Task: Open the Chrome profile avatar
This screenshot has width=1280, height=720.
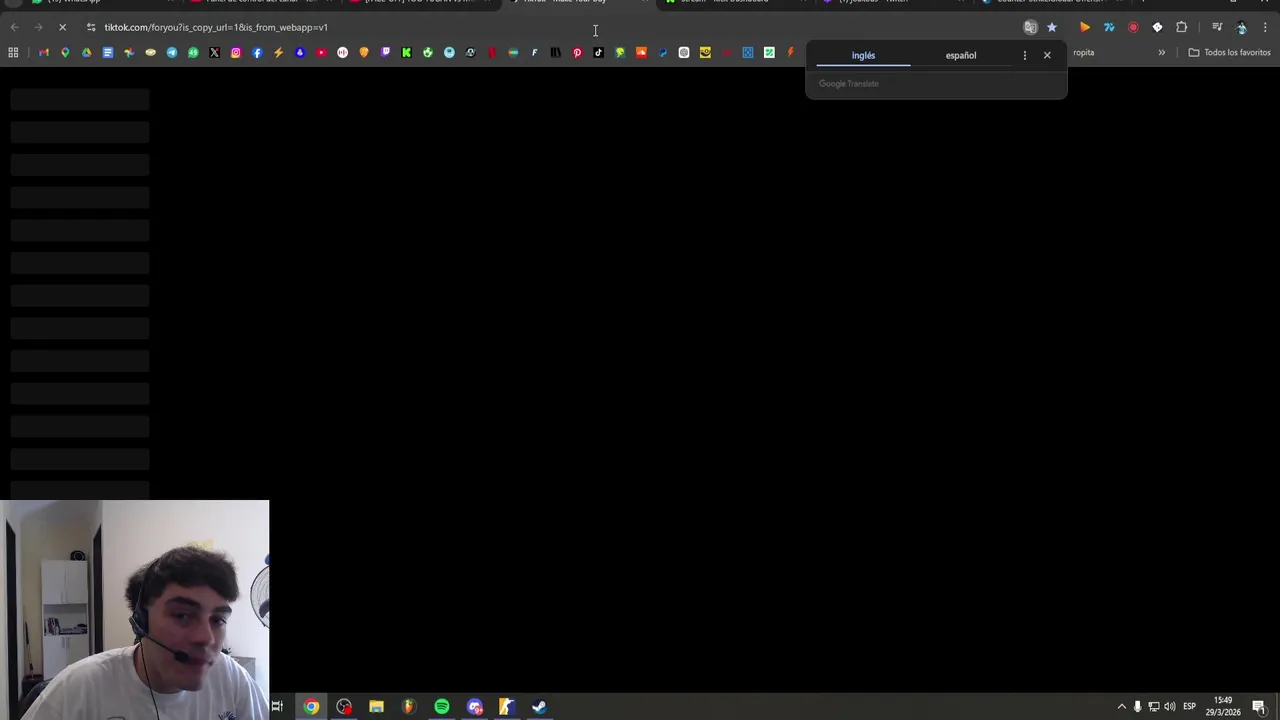Action: 1241,27
